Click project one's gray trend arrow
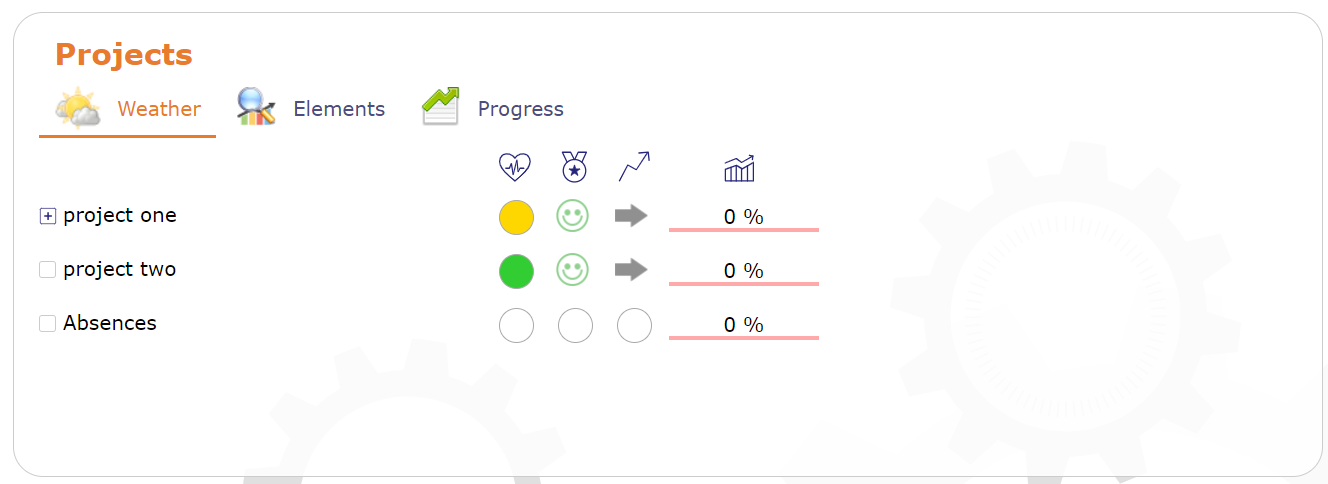 pos(631,215)
